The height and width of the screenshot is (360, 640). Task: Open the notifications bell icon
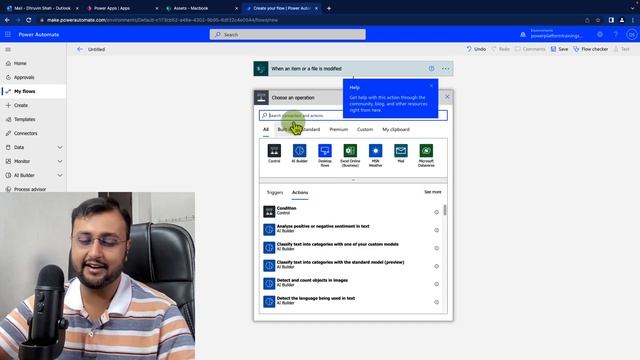[523, 35]
